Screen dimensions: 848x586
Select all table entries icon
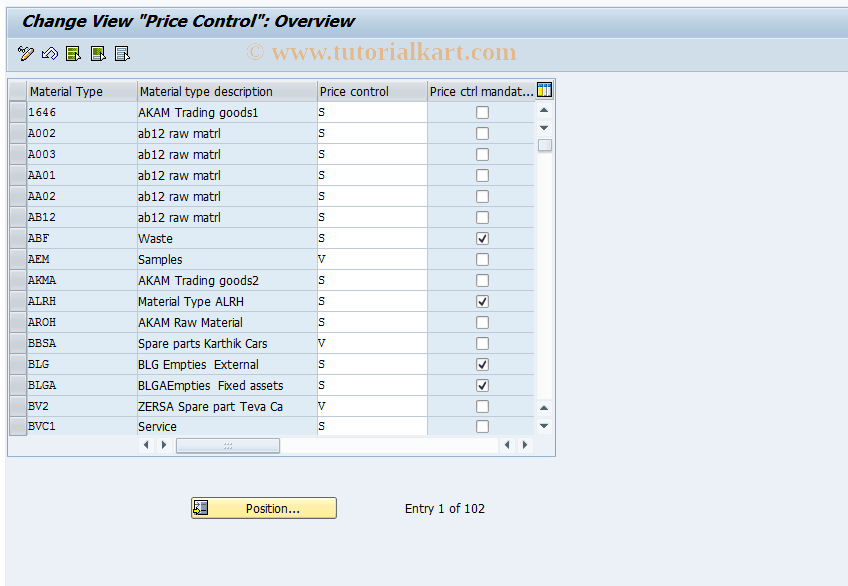click(73, 53)
